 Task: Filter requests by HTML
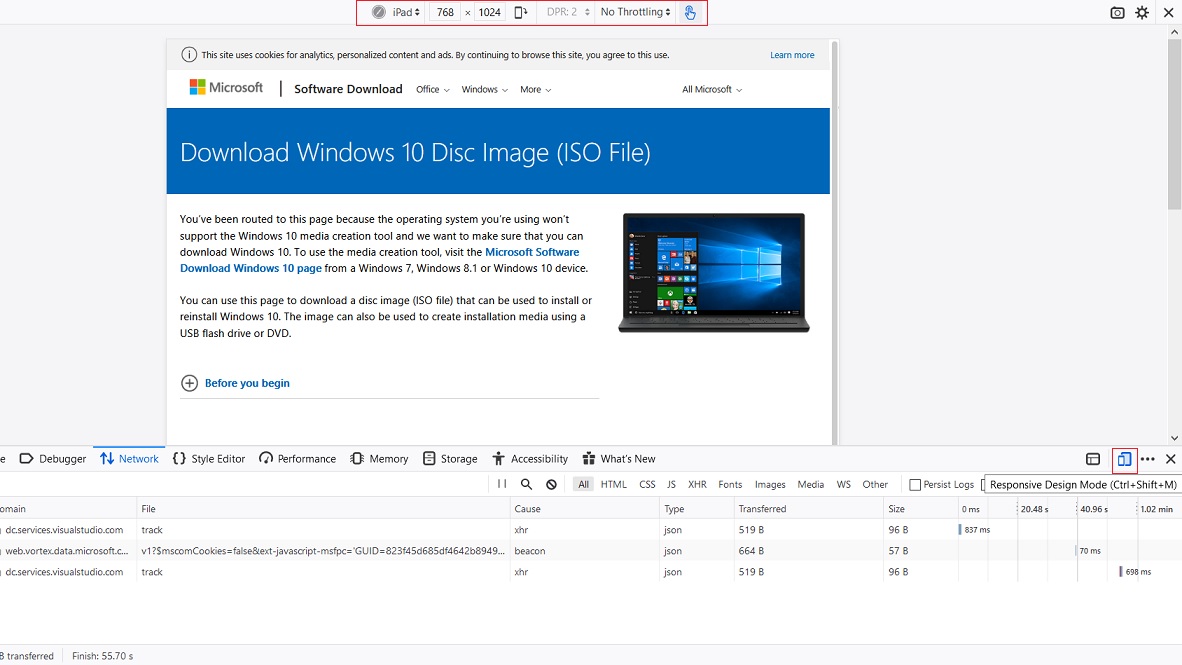tap(614, 484)
